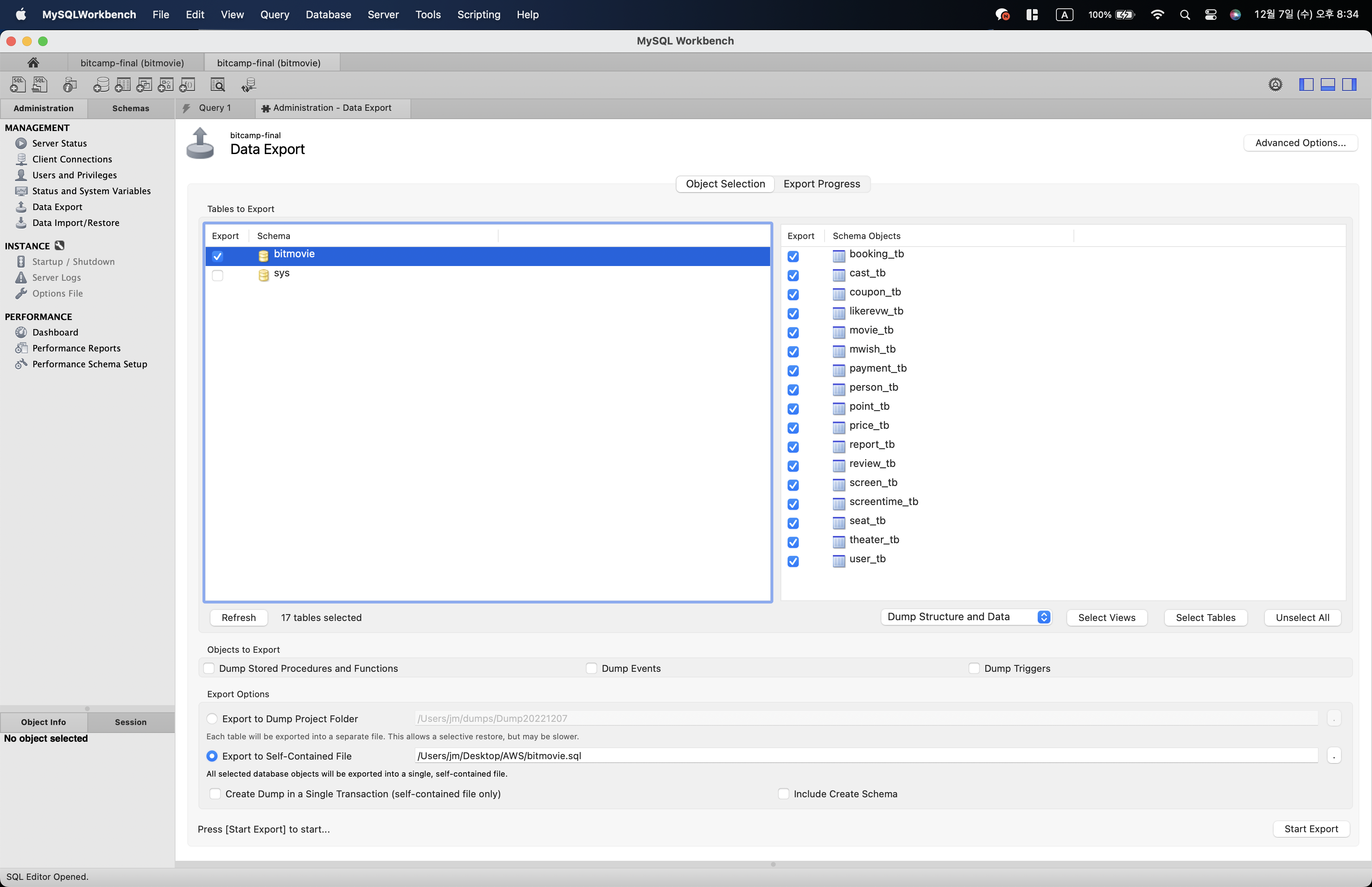Click the Unselect All button
This screenshot has width=1372, height=887.
[1303, 617]
